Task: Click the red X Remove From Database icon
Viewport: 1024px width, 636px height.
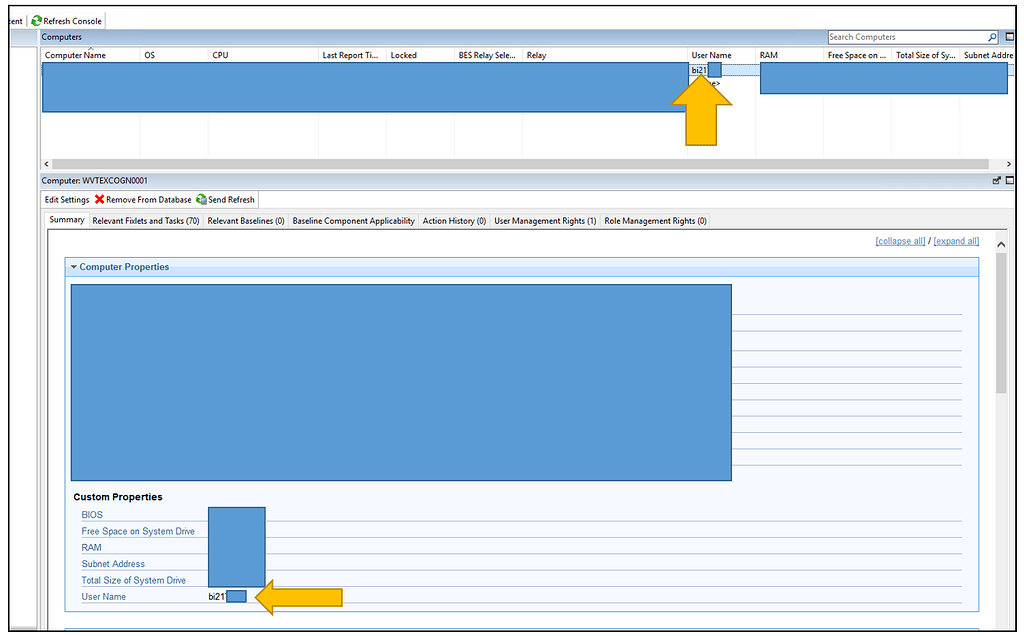Action: pos(100,199)
